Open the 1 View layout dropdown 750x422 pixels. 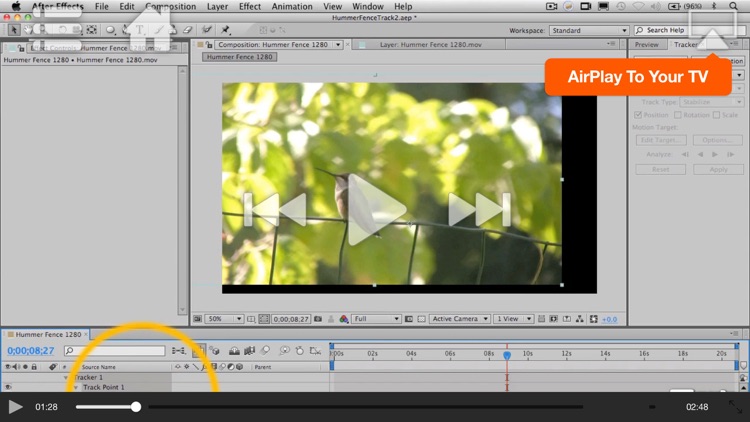(x=513, y=319)
